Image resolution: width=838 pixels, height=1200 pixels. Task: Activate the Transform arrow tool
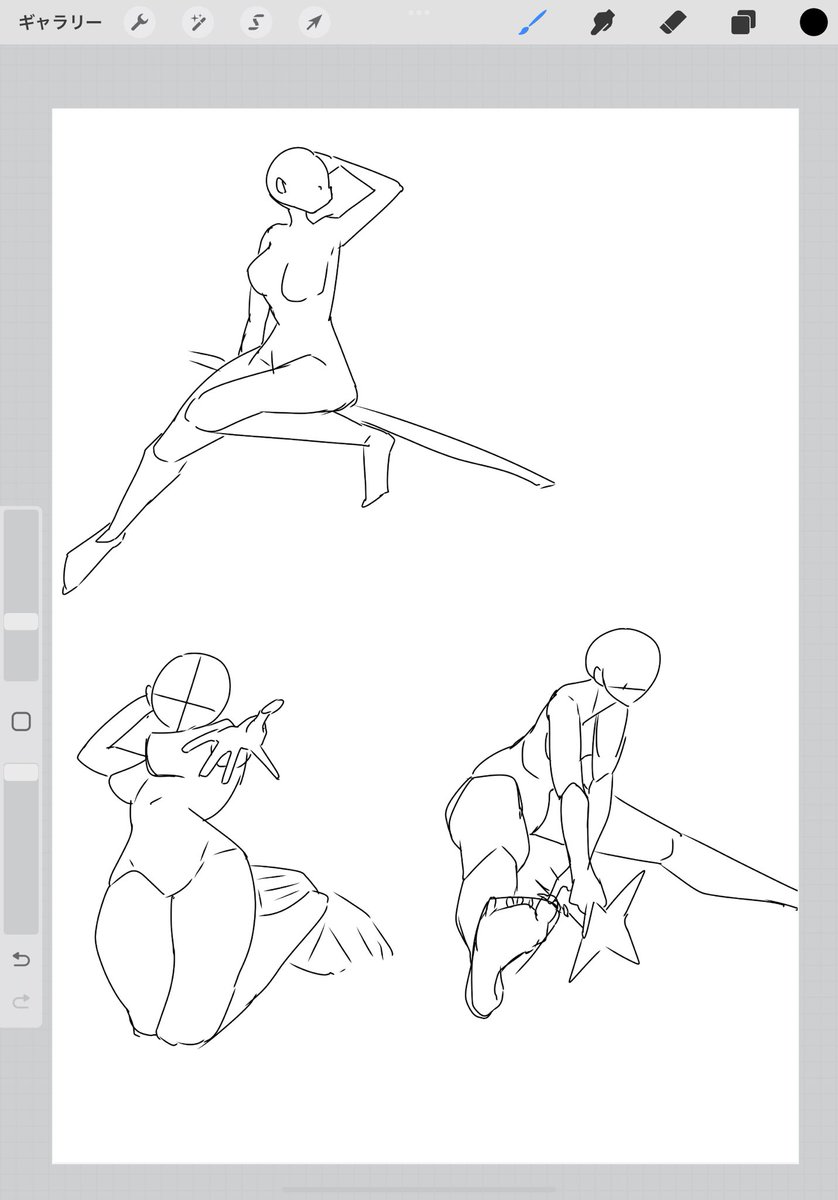tap(315, 22)
